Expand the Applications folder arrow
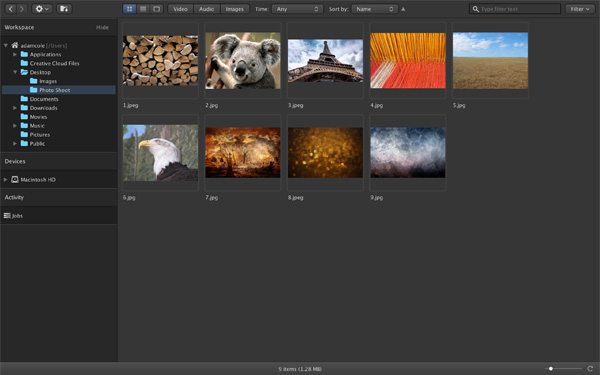The height and width of the screenshot is (375, 600). pos(15,54)
